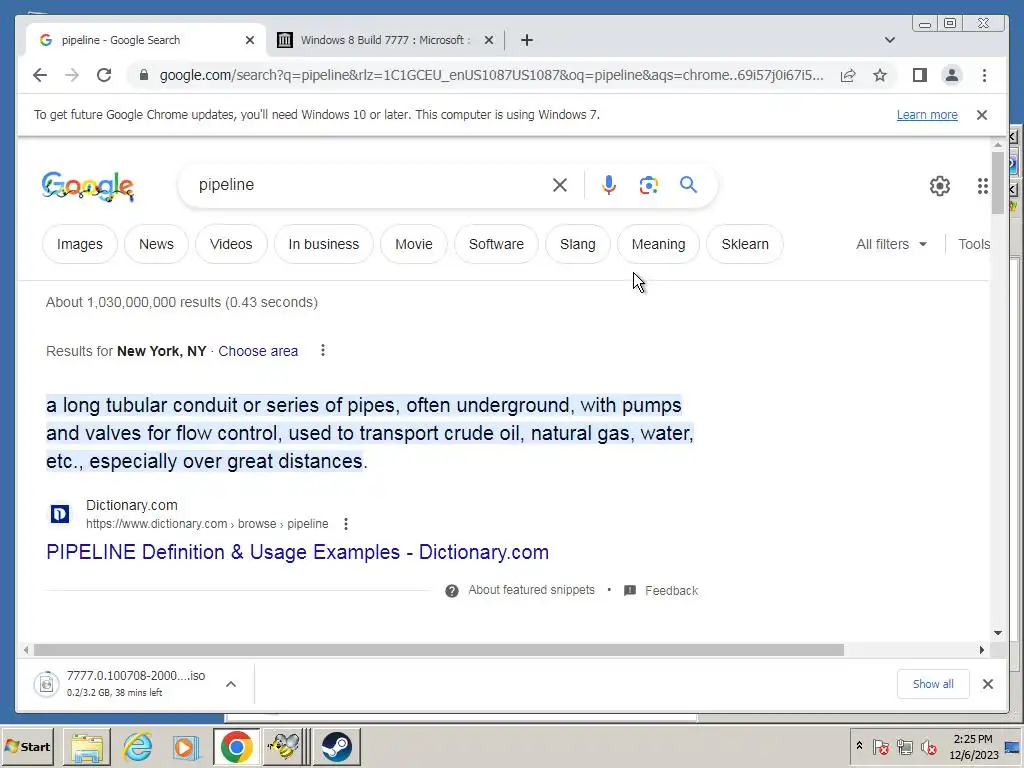Click the Google logo
This screenshot has height=768, width=1024.
coord(88,186)
